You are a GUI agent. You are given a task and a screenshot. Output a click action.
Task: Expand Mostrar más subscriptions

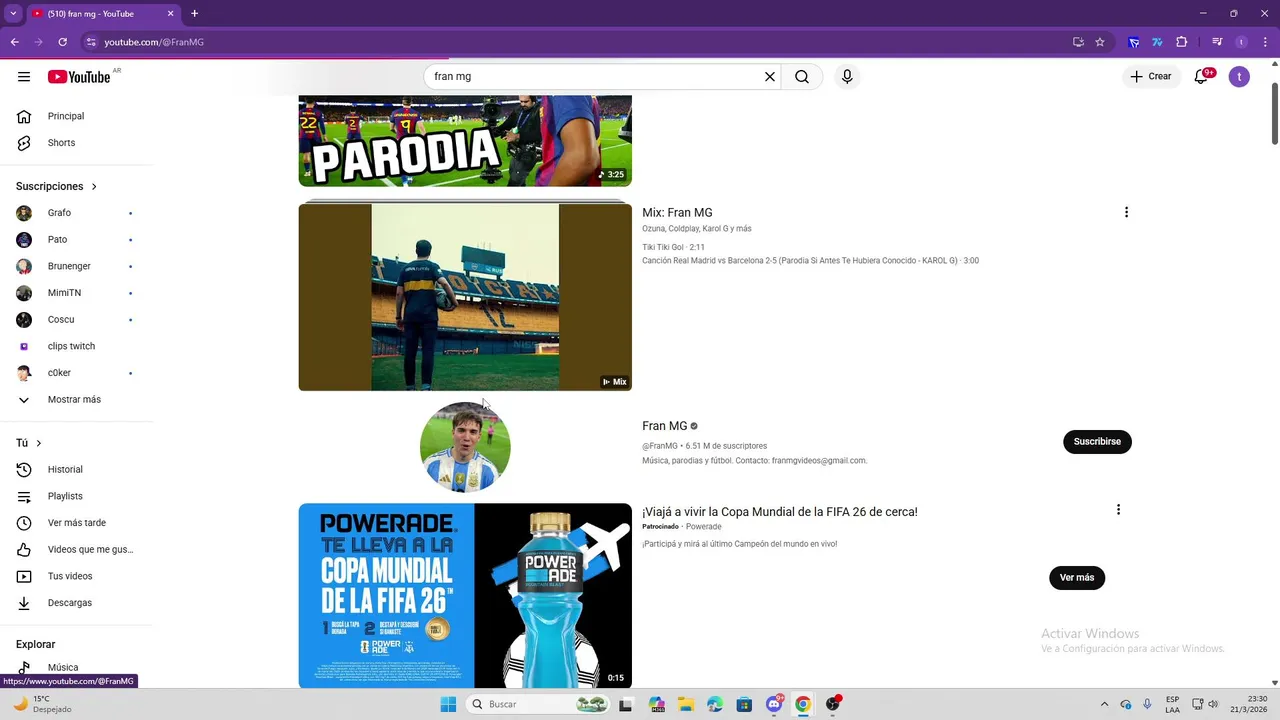[76, 400]
